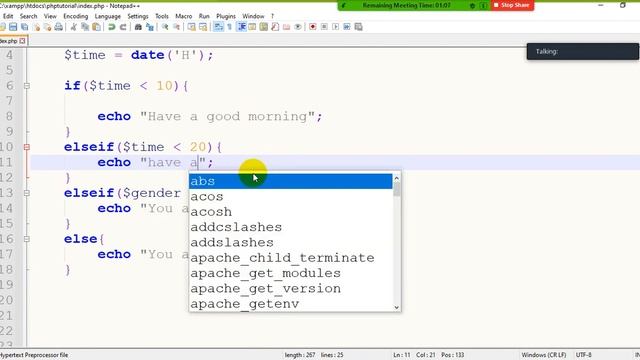This screenshot has width=640, height=360.
Task: Toggle horizontal synchronized scrolling icon
Action: tap(203, 27)
